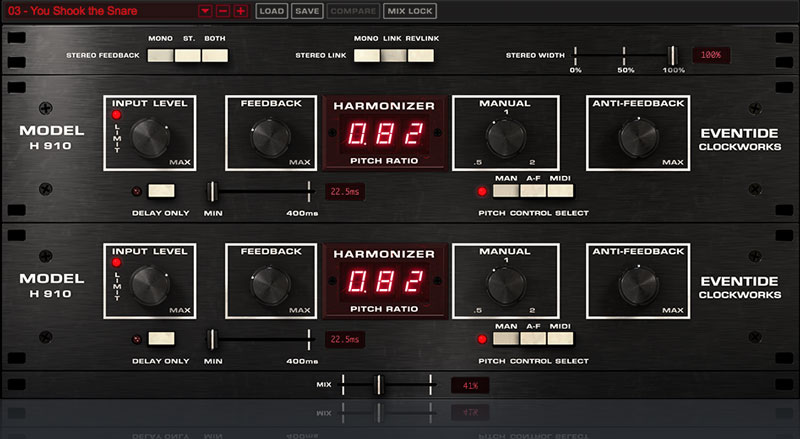Click the plus button for next preset

click(x=240, y=11)
